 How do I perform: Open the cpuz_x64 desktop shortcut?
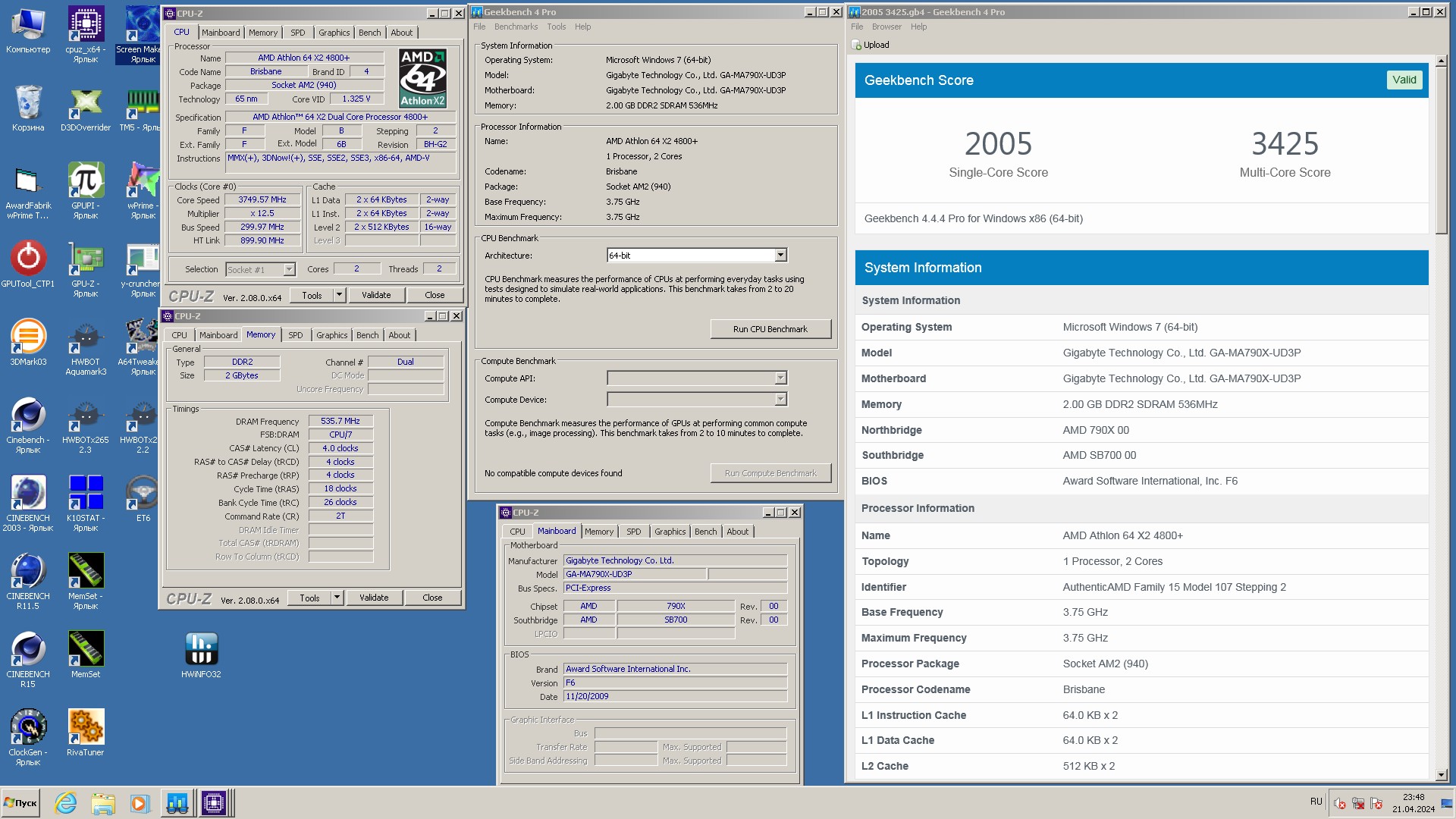[x=86, y=34]
